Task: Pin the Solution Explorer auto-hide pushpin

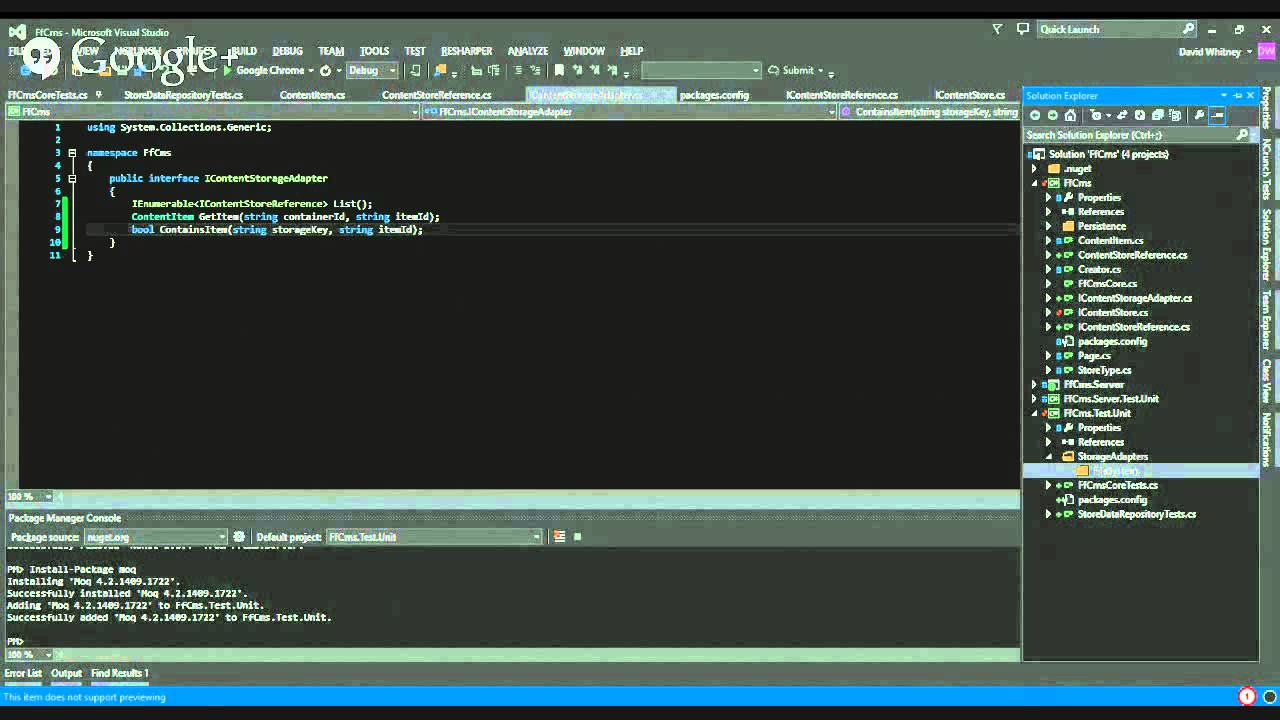Action: click(x=1237, y=95)
